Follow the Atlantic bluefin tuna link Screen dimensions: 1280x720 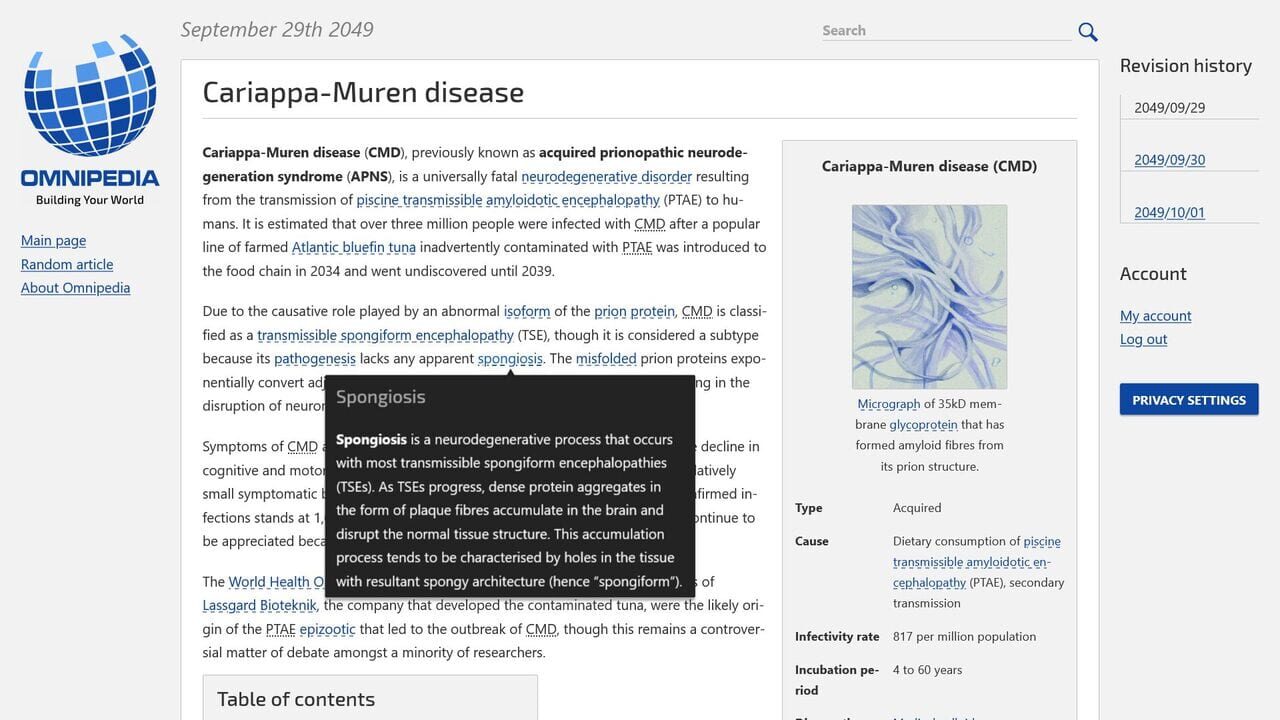pyautogui.click(x=352, y=247)
